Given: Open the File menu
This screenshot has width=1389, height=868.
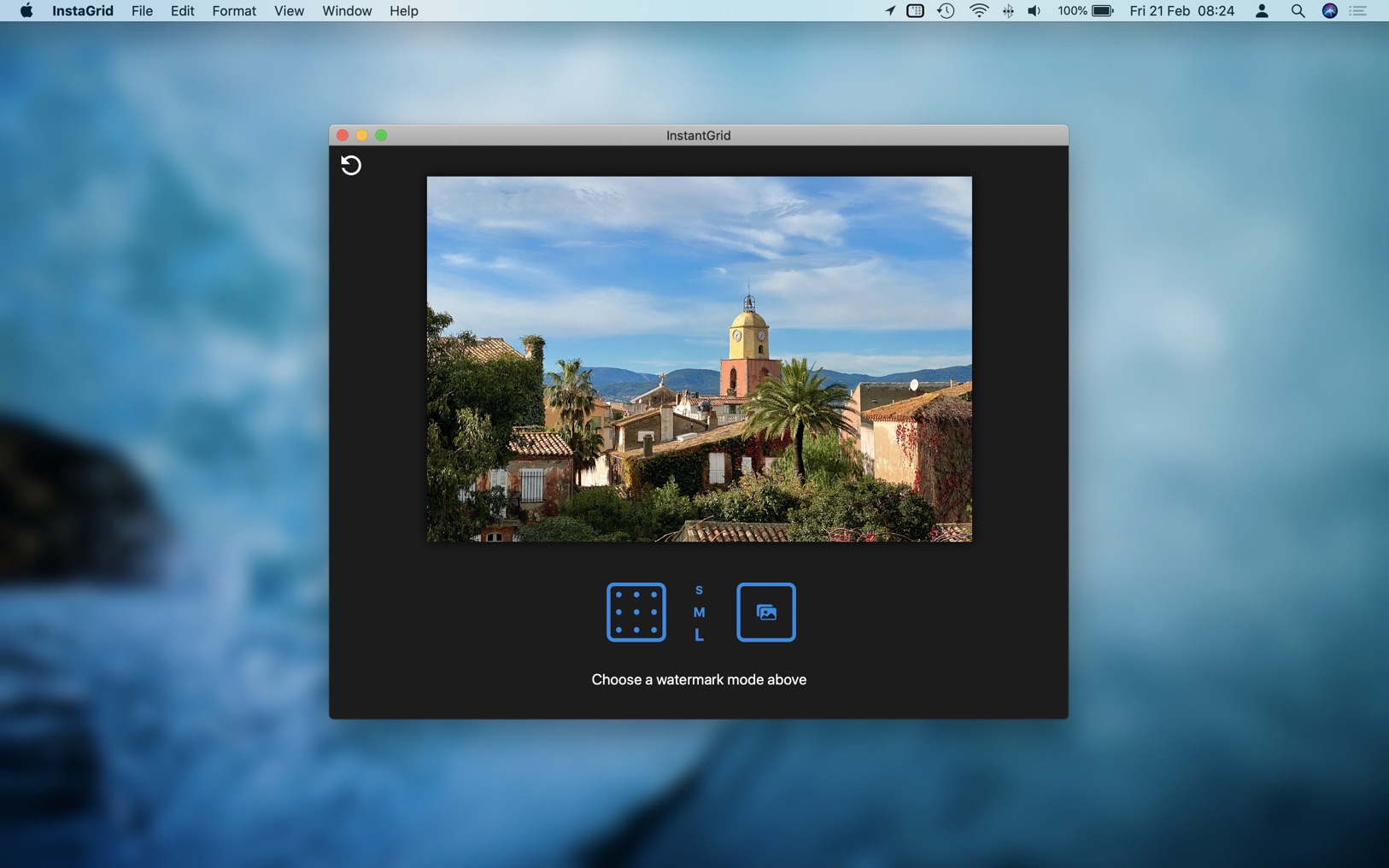Looking at the screenshot, I should click(x=142, y=11).
